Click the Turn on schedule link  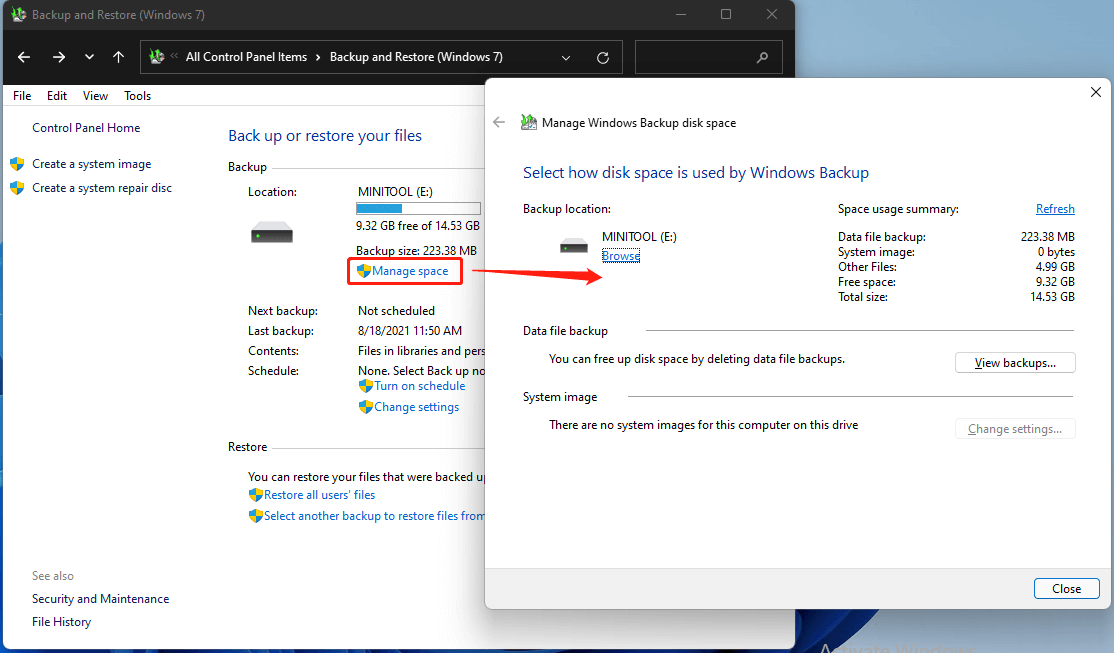[x=420, y=386]
